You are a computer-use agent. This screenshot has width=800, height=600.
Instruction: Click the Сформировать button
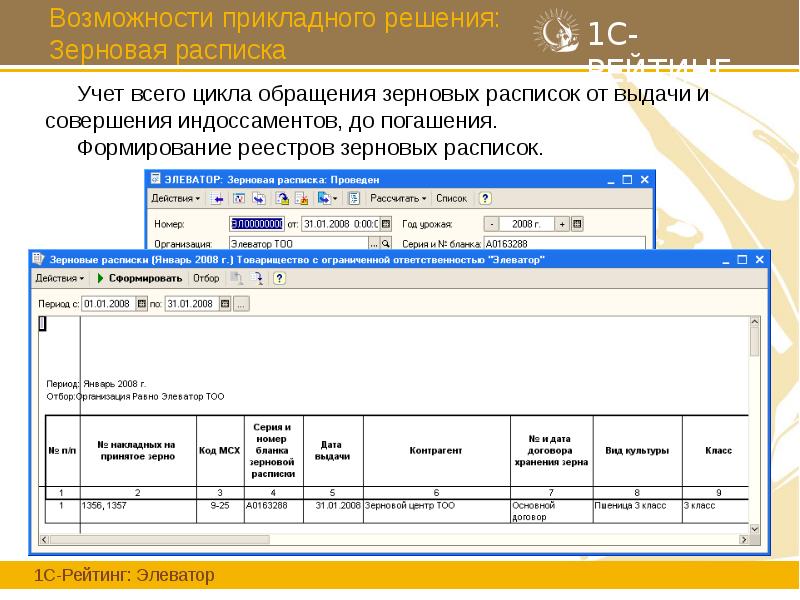click(x=143, y=280)
